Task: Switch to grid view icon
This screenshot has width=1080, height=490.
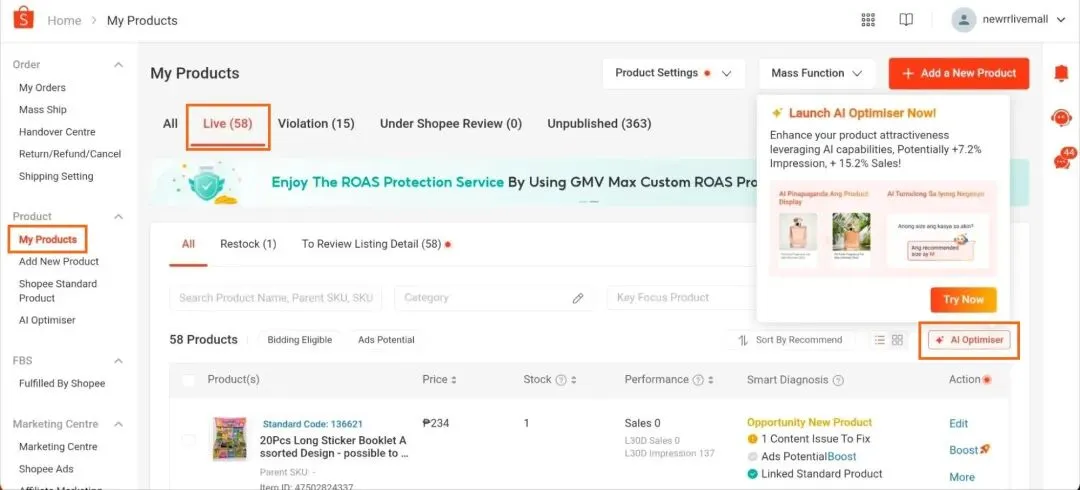Action: [x=897, y=340]
